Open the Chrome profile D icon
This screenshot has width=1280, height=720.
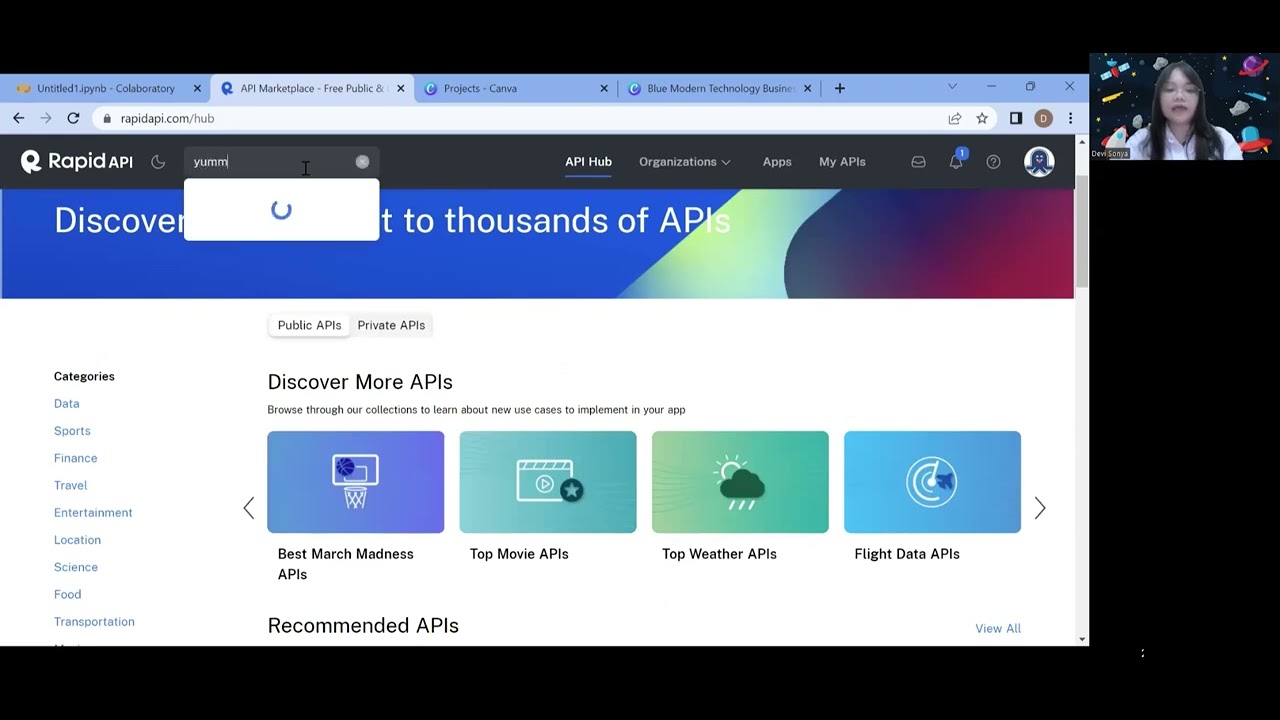point(1043,118)
